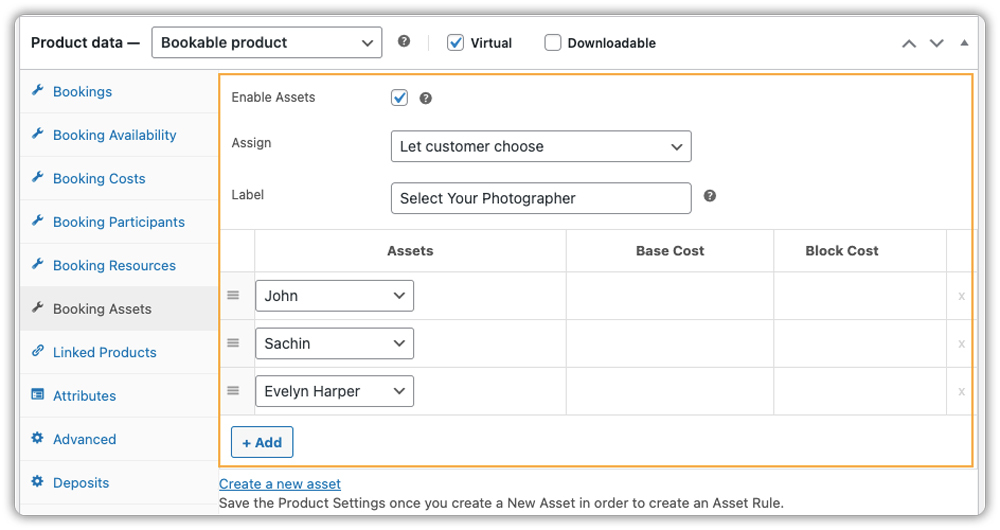Select the Booking Assets tab
The height and width of the screenshot is (530, 1000).
(x=119, y=309)
